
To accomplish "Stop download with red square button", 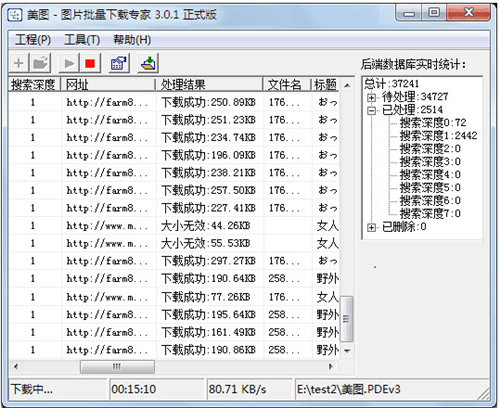I will coord(90,63).
